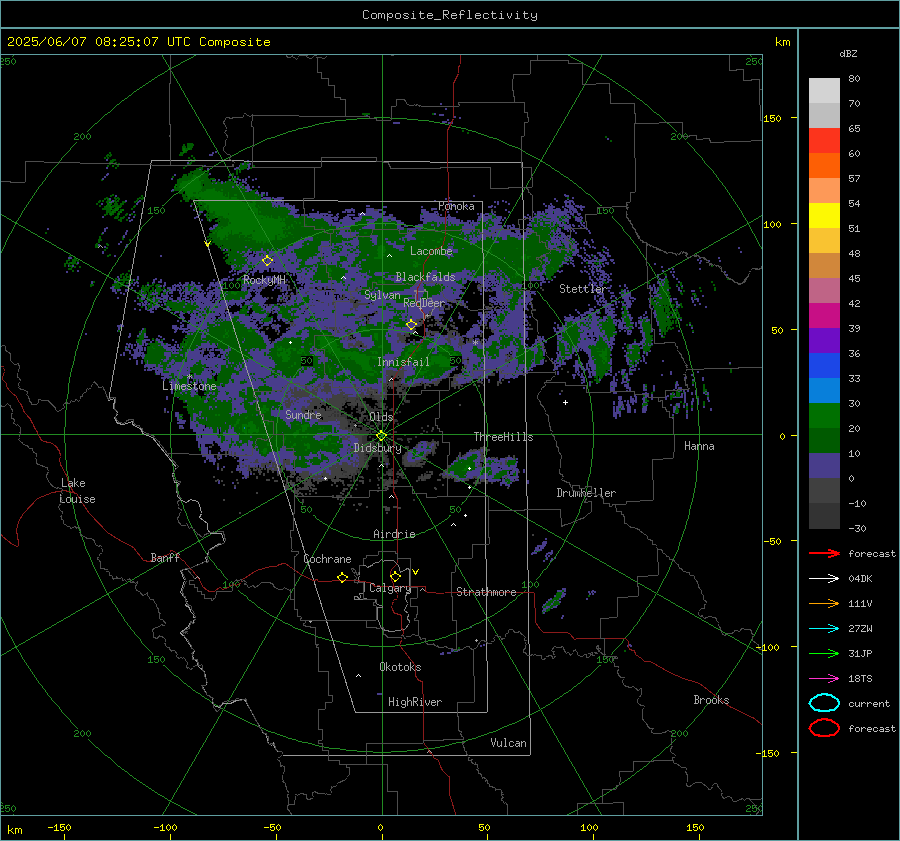Image resolution: width=900 pixels, height=841 pixels.
Task: Click the green 31JP arrow icon
Action: click(x=824, y=653)
